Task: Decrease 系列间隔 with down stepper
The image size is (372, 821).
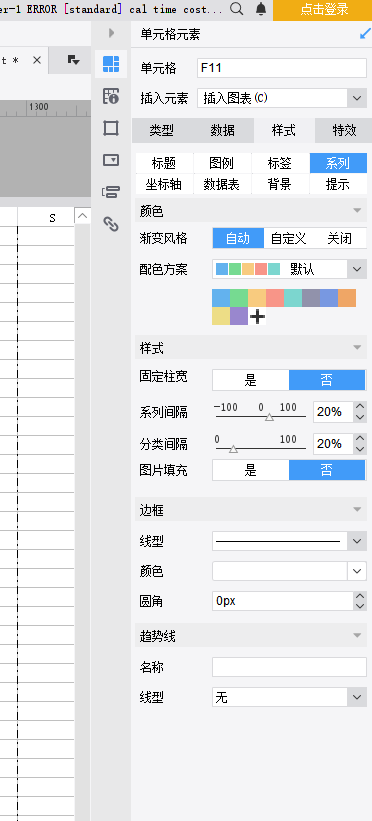Action: (360, 417)
